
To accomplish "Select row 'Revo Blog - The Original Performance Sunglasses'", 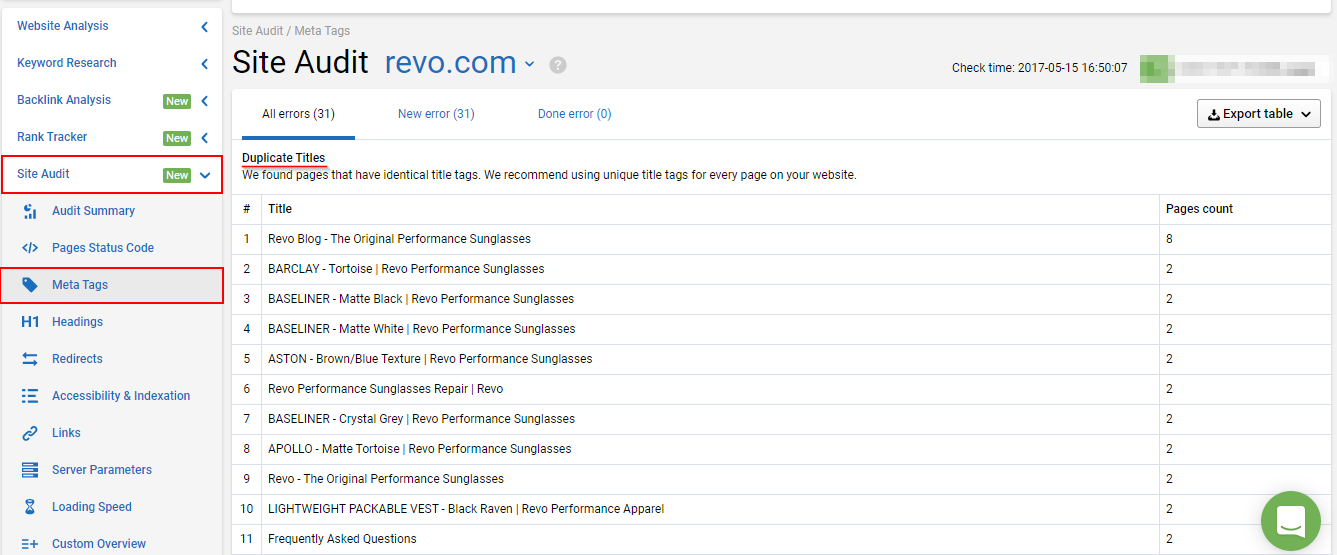I will (399, 239).
